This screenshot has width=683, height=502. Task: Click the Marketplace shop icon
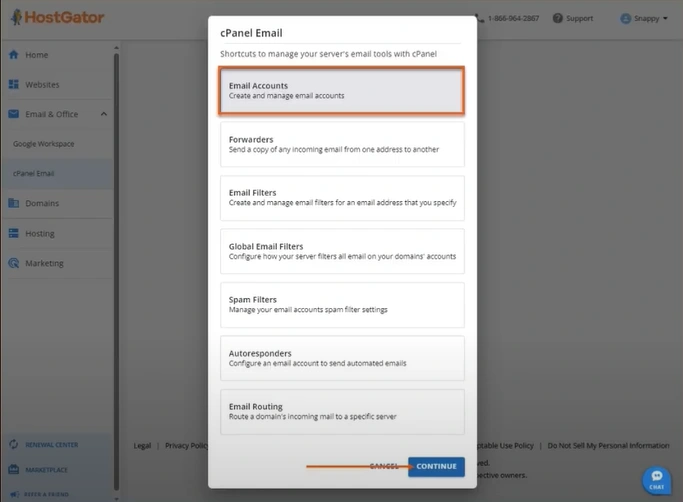click(14, 469)
